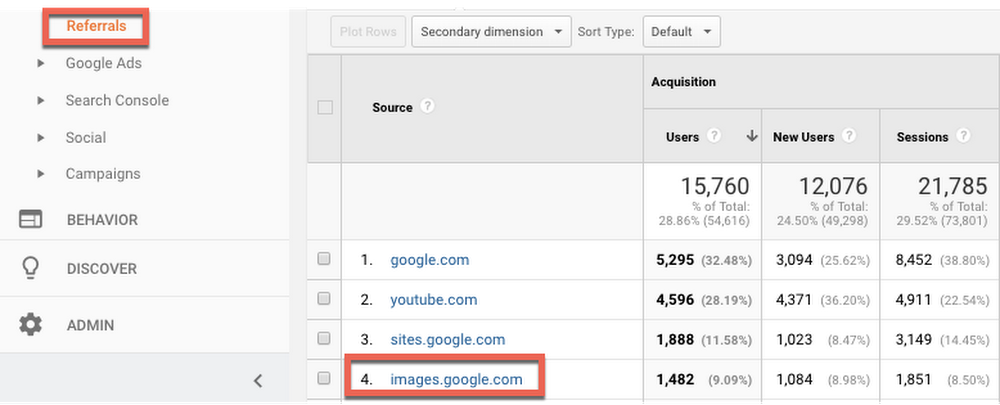The height and width of the screenshot is (405, 1000).
Task: Open Search Console reports
Action: pyautogui.click(x=117, y=100)
